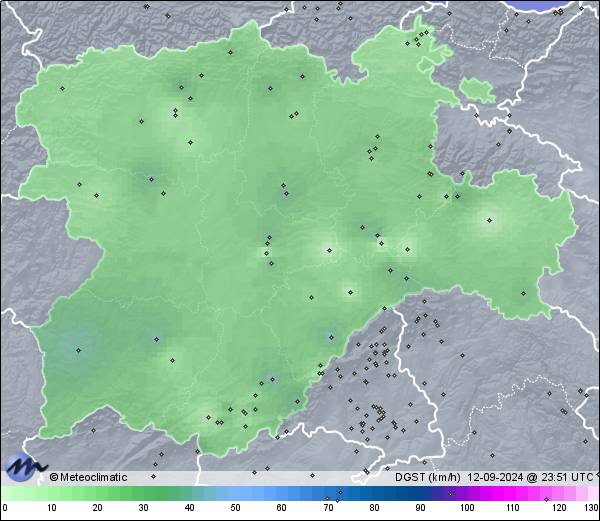600x521 pixels.
Task: Click the legend value 60
Action: (282, 508)
